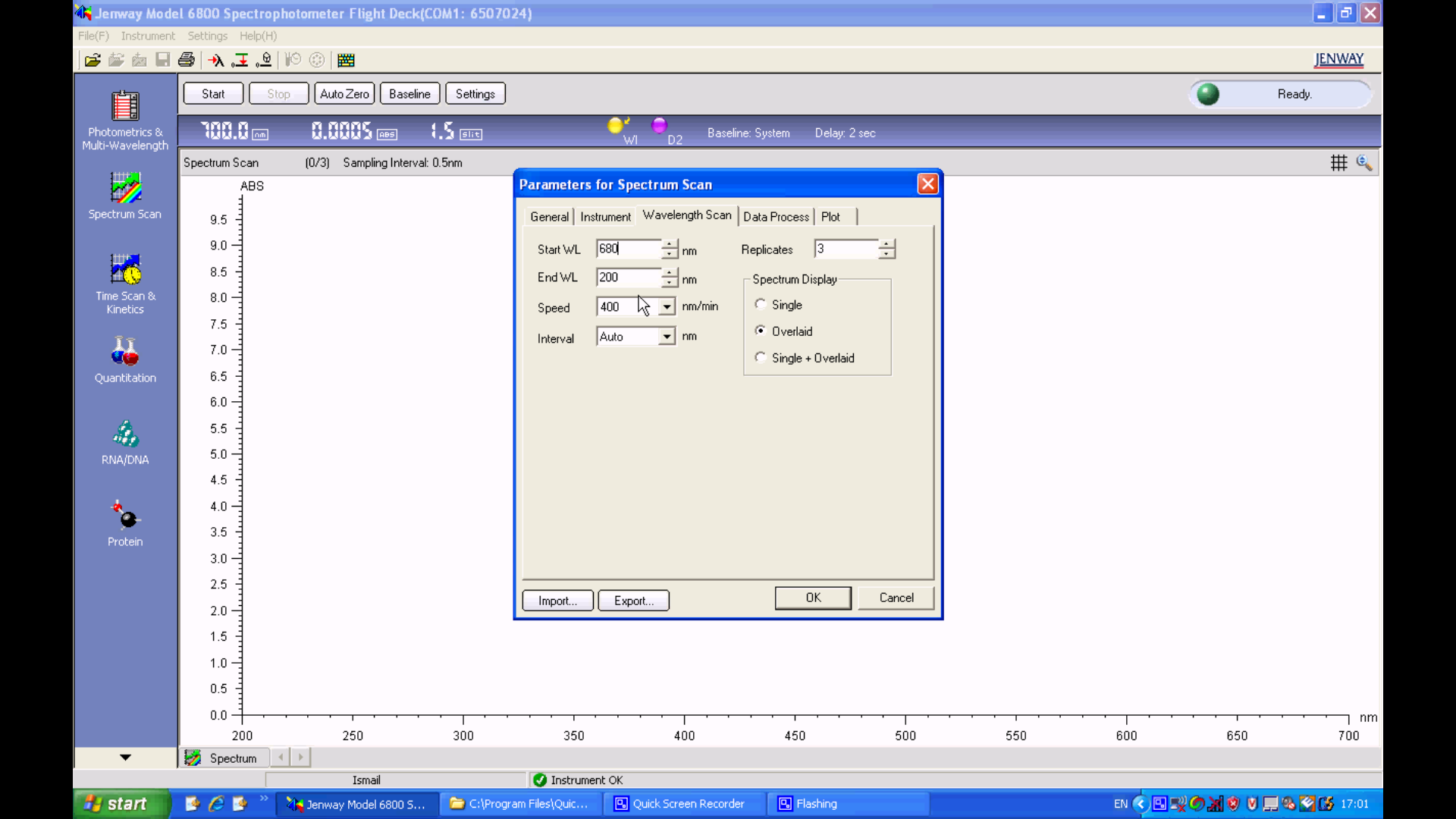
Task: Open the Instrument menu
Action: 147,36
